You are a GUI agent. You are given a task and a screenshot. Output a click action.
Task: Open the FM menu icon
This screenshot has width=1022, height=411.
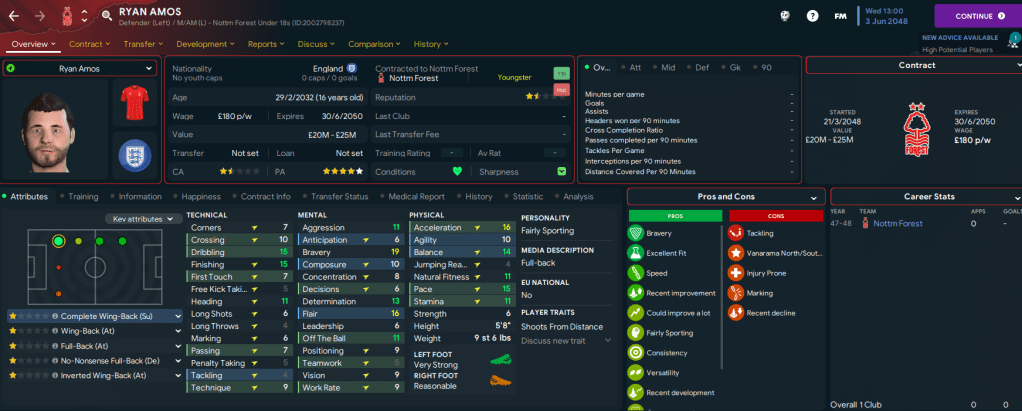840,16
